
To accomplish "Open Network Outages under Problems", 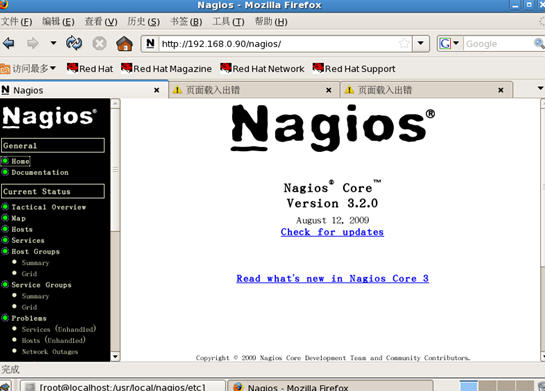I will coord(50,352).
